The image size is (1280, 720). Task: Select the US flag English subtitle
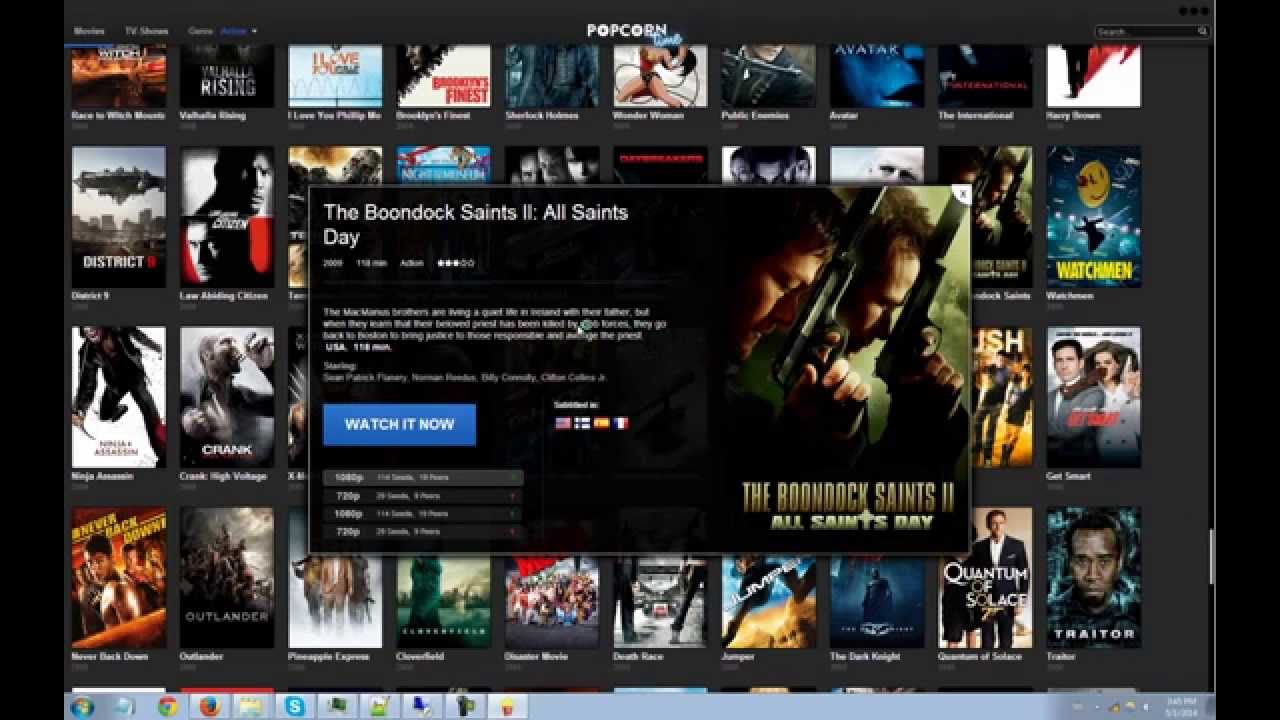pos(563,423)
